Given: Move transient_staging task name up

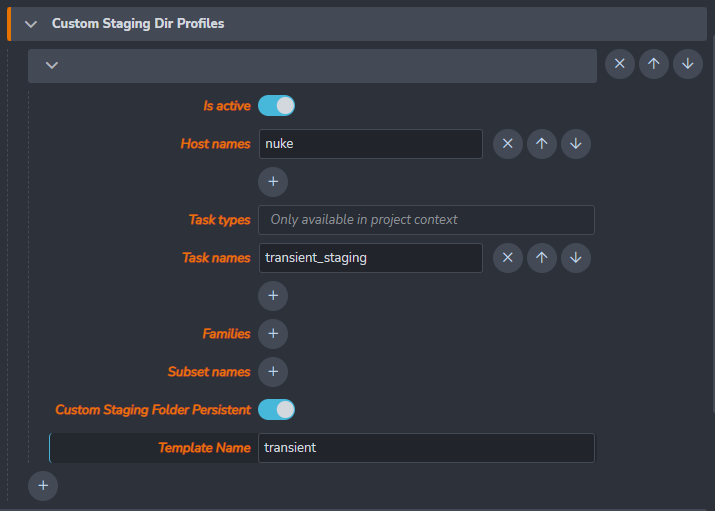Looking at the screenshot, I should pyautogui.click(x=541, y=258).
